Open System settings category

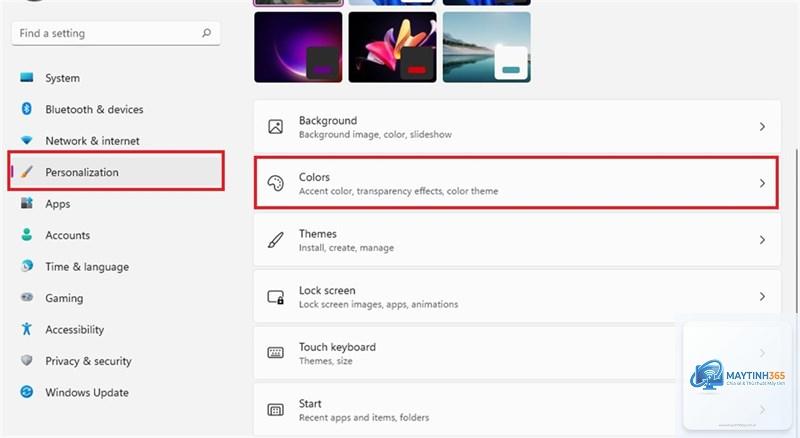tap(116, 78)
